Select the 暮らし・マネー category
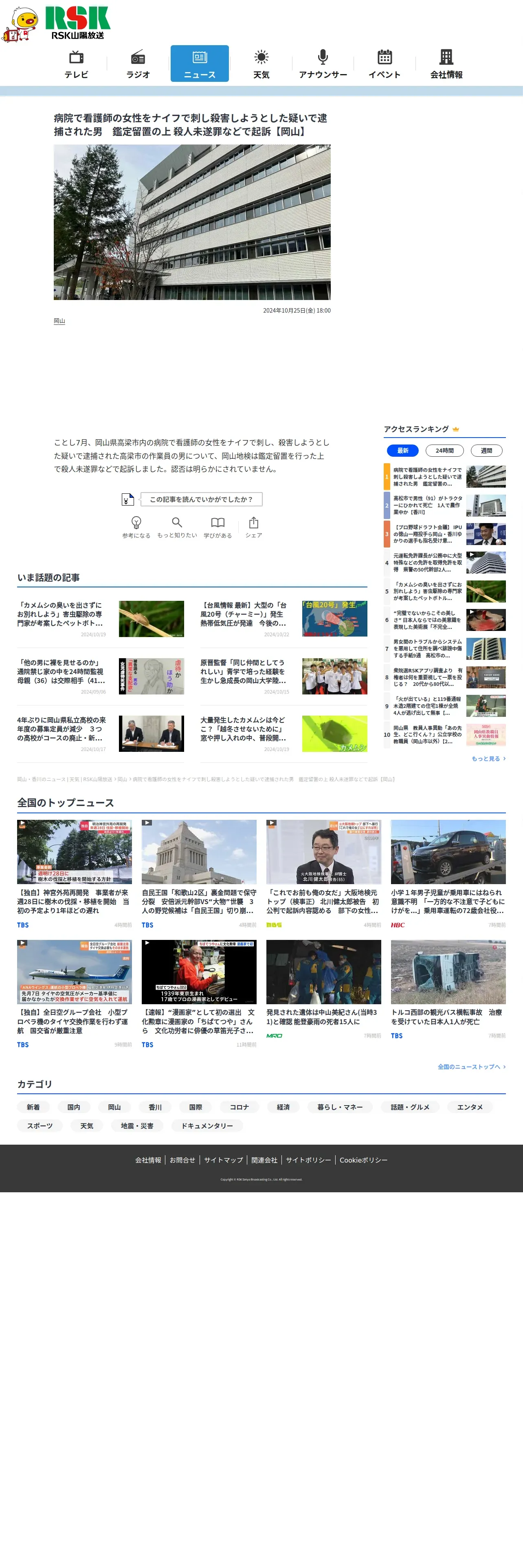Image resolution: width=523 pixels, height=1568 pixels. 340,1107
